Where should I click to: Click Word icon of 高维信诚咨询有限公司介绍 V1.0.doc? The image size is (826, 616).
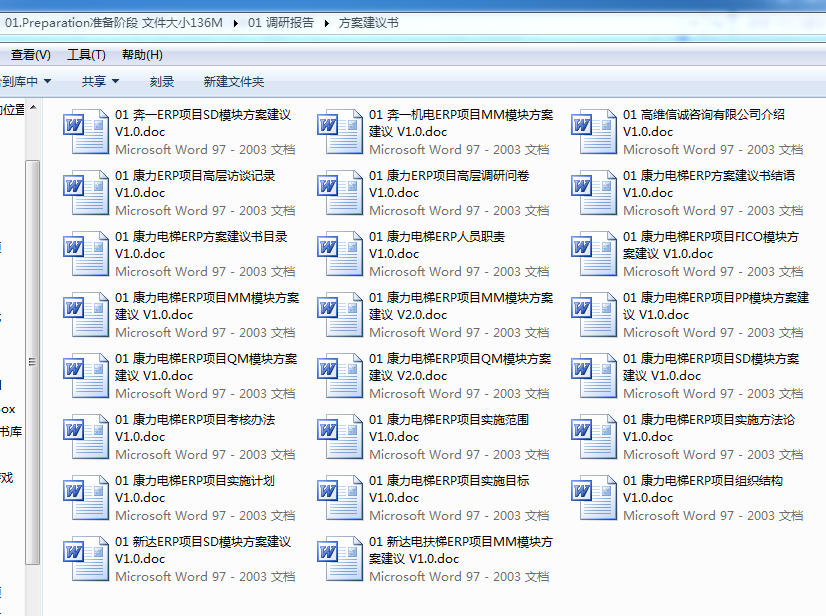pyautogui.click(x=594, y=131)
